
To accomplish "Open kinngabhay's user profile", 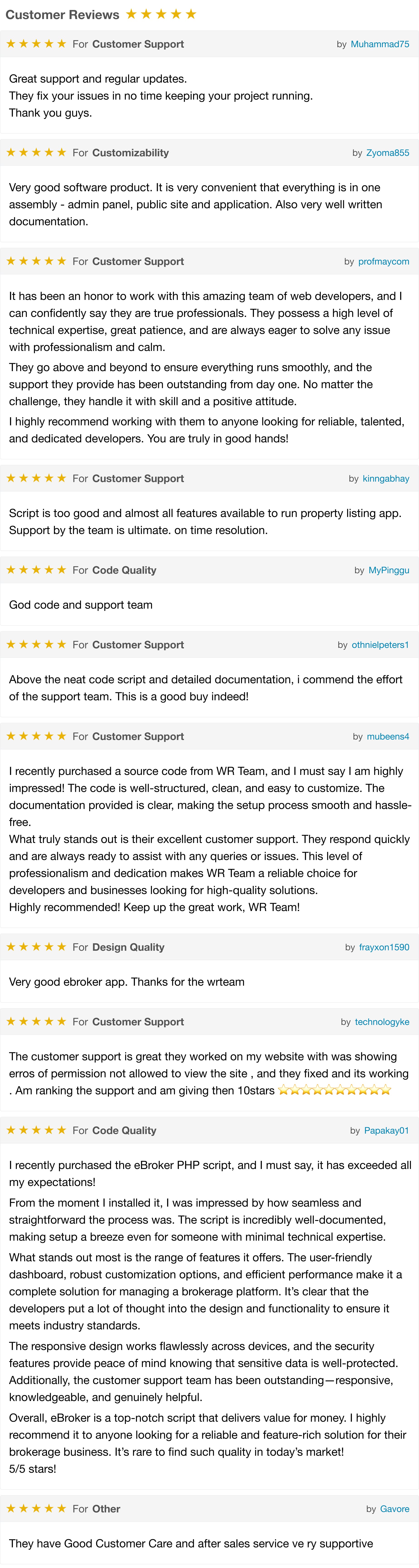I will (385, 478).
